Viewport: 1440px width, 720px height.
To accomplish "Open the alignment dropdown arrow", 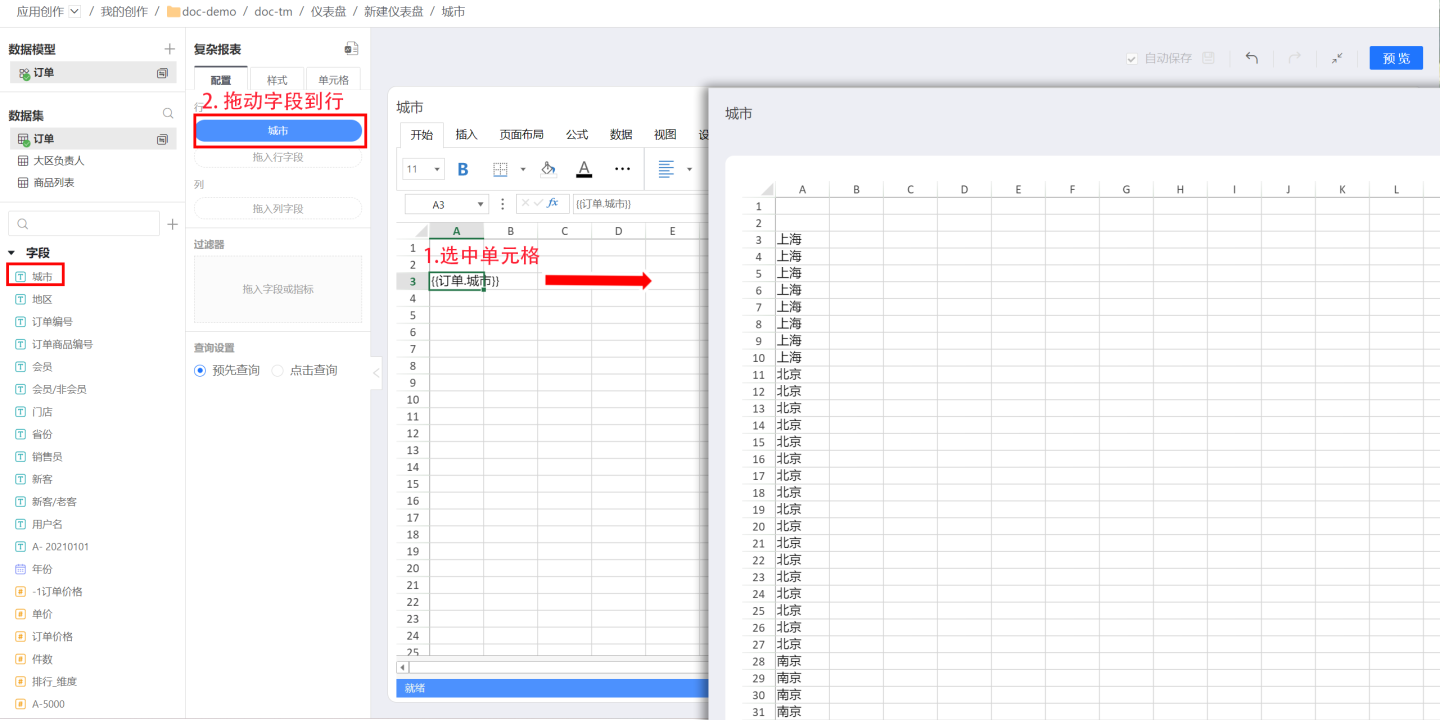I will [x=689, y=169].
